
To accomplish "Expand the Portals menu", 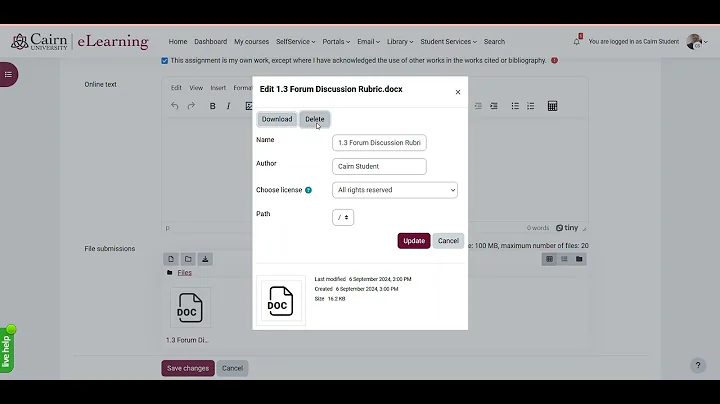I will pyautogui.click(x=336, y=41).
